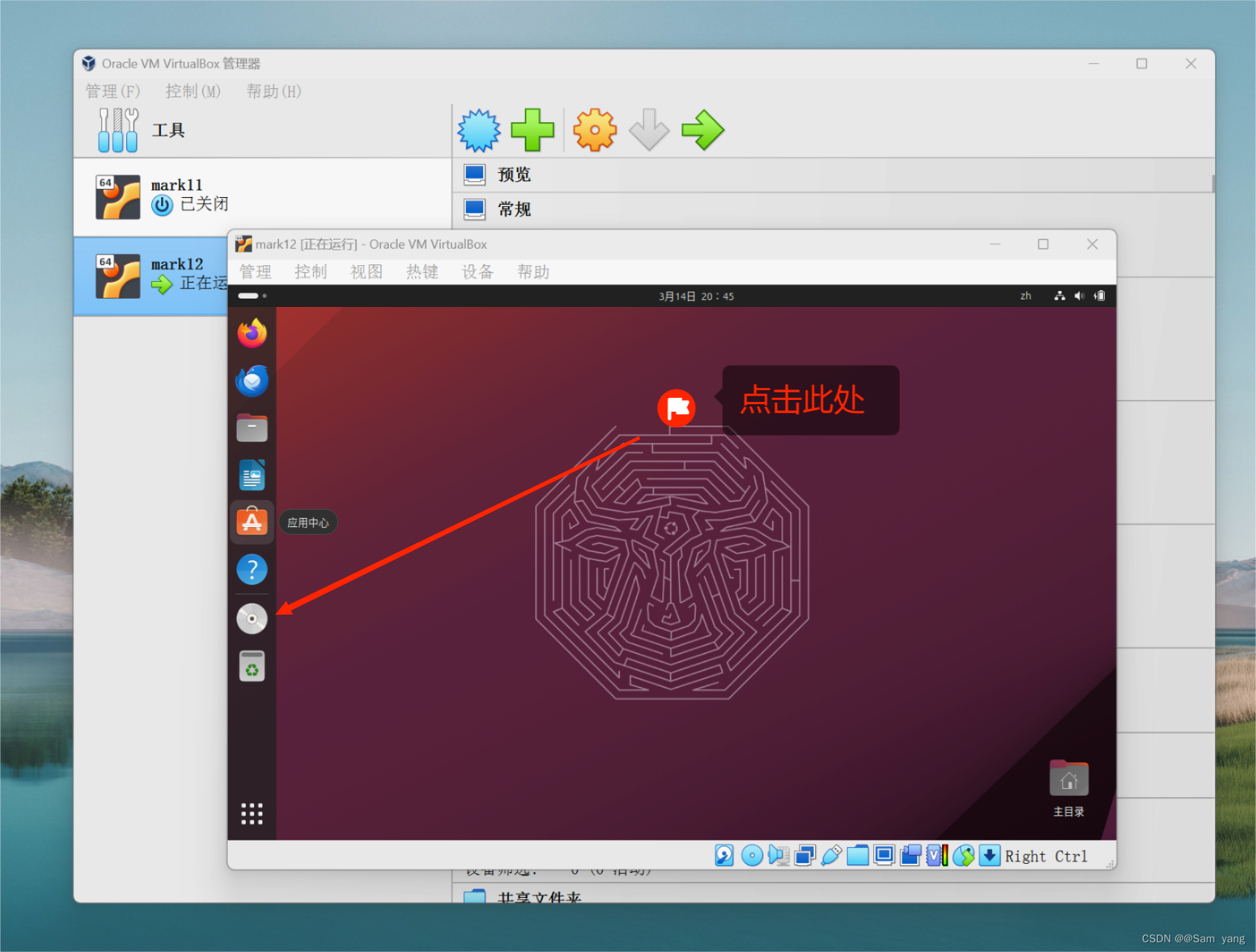1256x952 pixels.
Task: Open 热键 menu in mark12 VM window
Action: point(422,272)
